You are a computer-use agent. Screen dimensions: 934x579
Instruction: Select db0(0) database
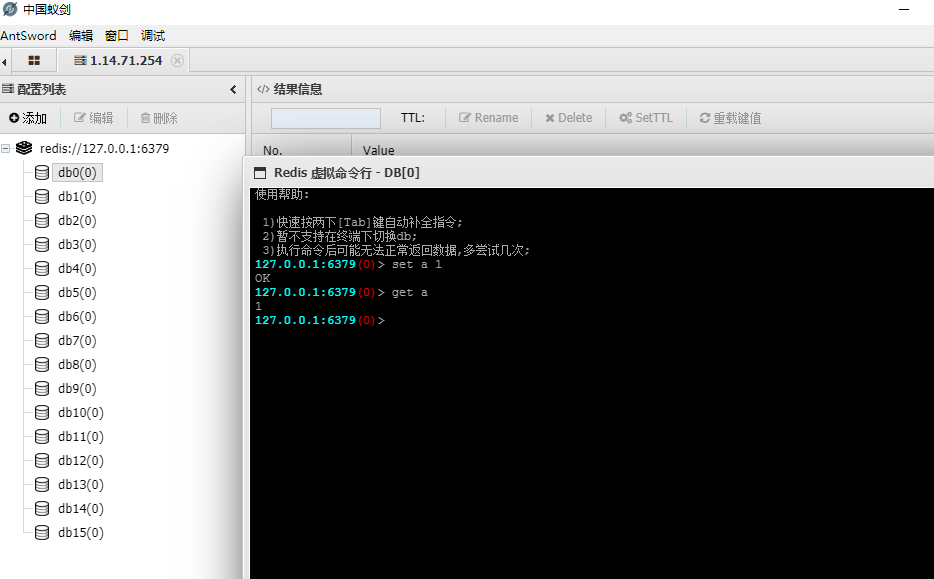[77, 173]
